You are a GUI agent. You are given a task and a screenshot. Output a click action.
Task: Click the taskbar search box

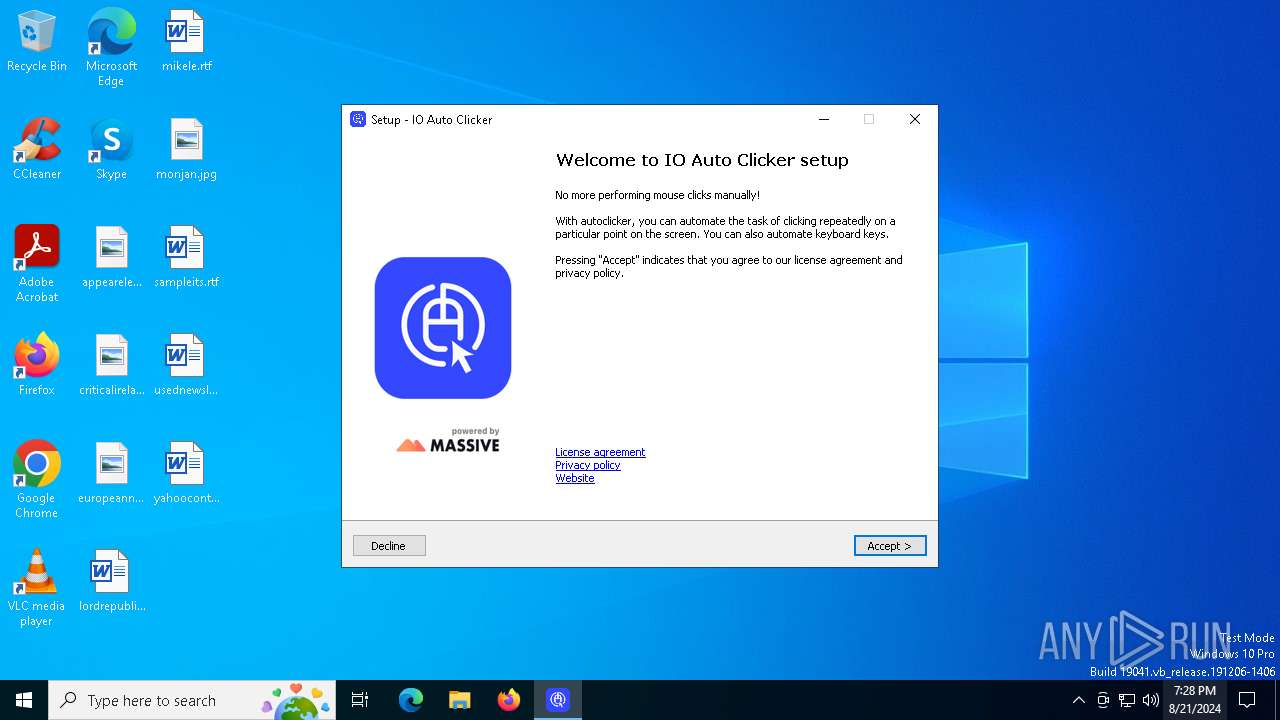pos(192,700)
